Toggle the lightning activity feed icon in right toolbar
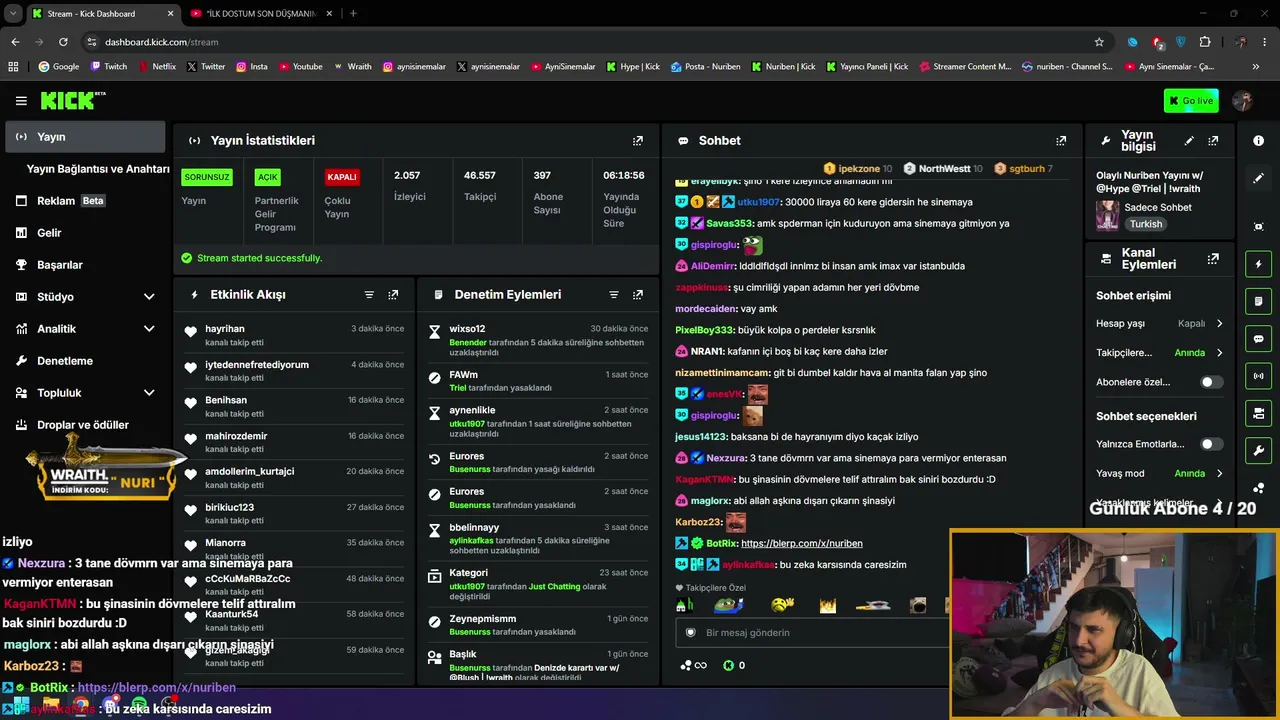The image size is (1280, 720). 1258,264
